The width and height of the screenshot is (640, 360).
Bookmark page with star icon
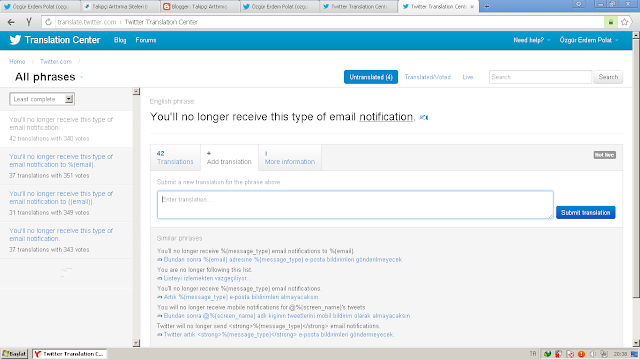click(624, 22)
